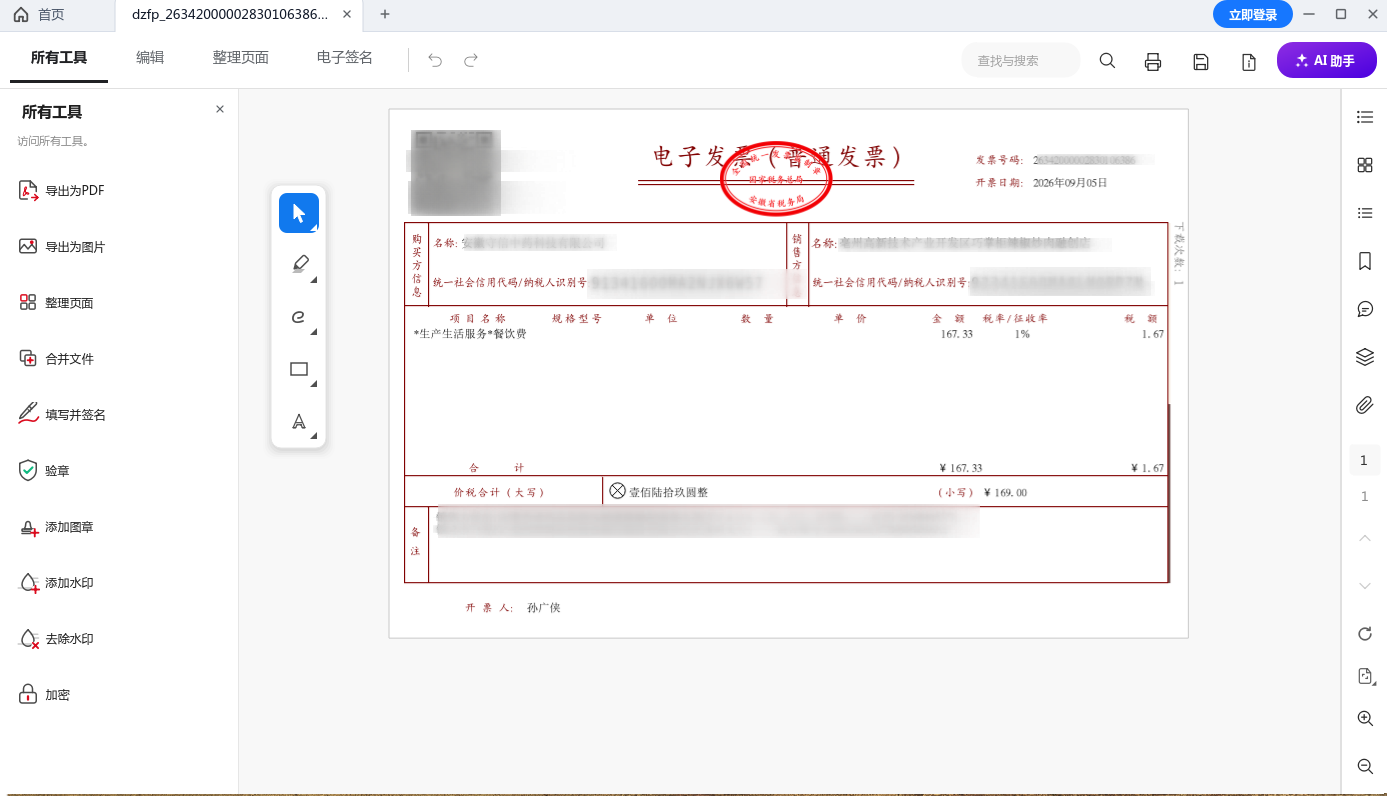Close the 所有工具 side panel
Screen dimensions: 1387x796
click(220, 109)
